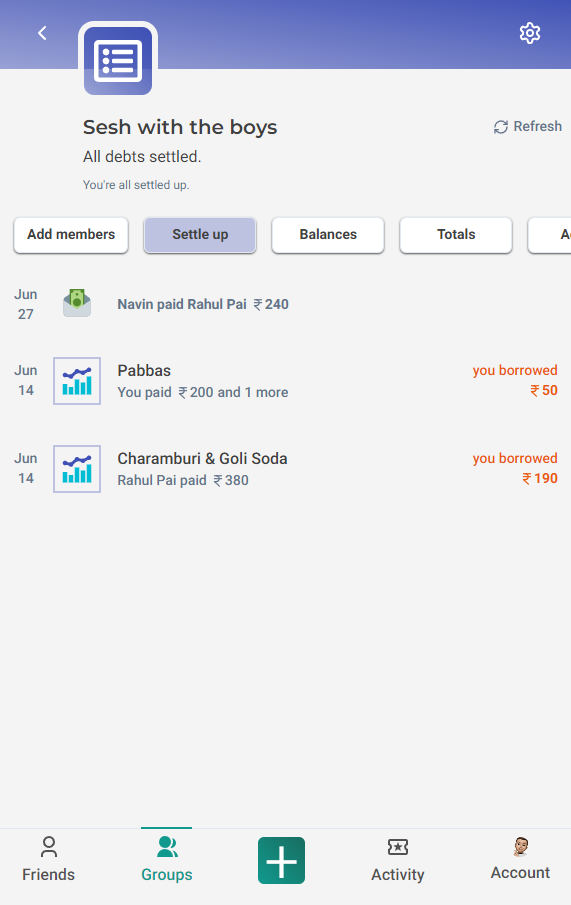
Task: Click the Refresh circular arrows icon
Action: coord(501,127)
